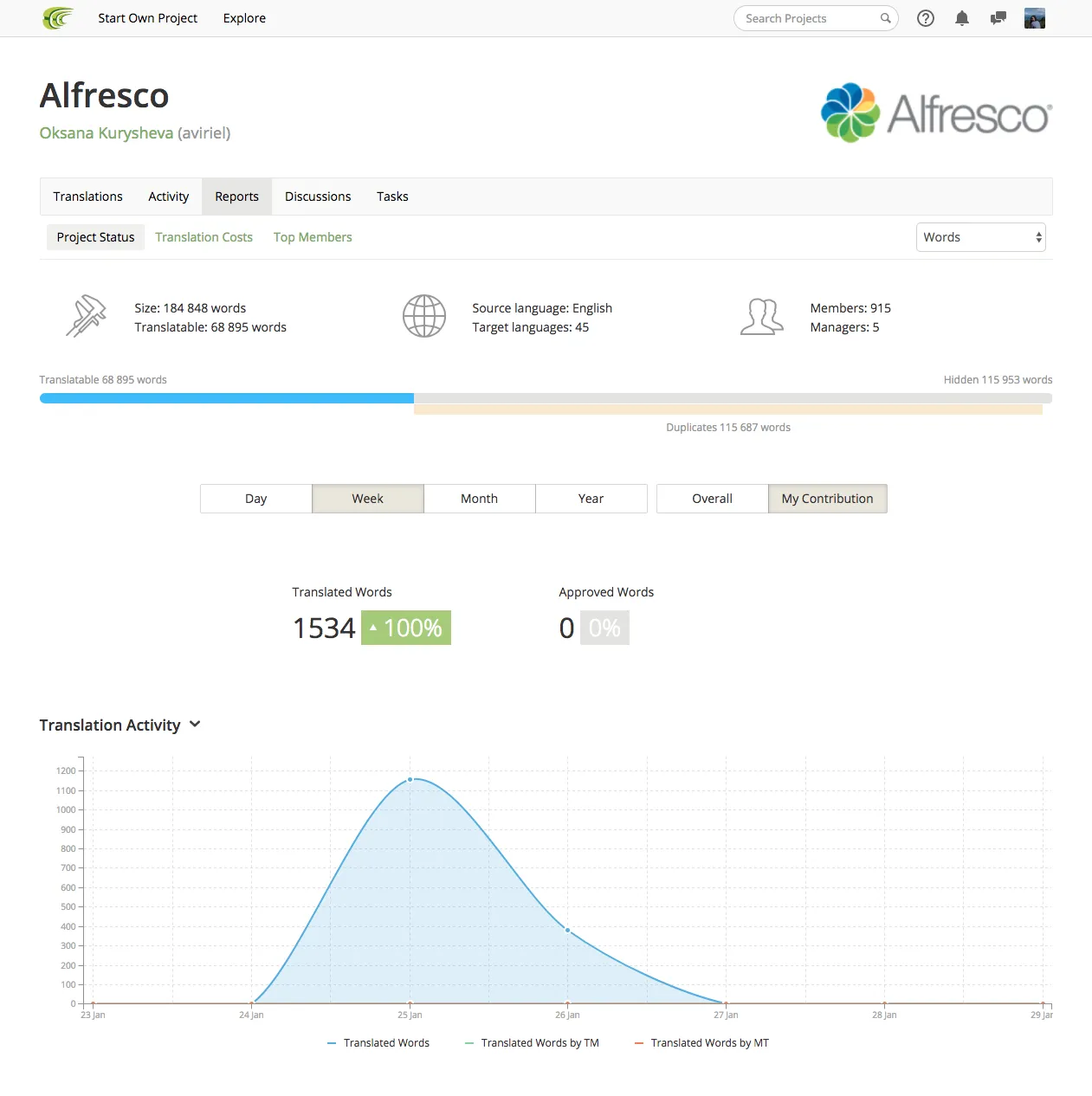Open Oksana Kurysheva profile link
The height and width of the screenshot is (1096, 1092).
coord(107,132)
